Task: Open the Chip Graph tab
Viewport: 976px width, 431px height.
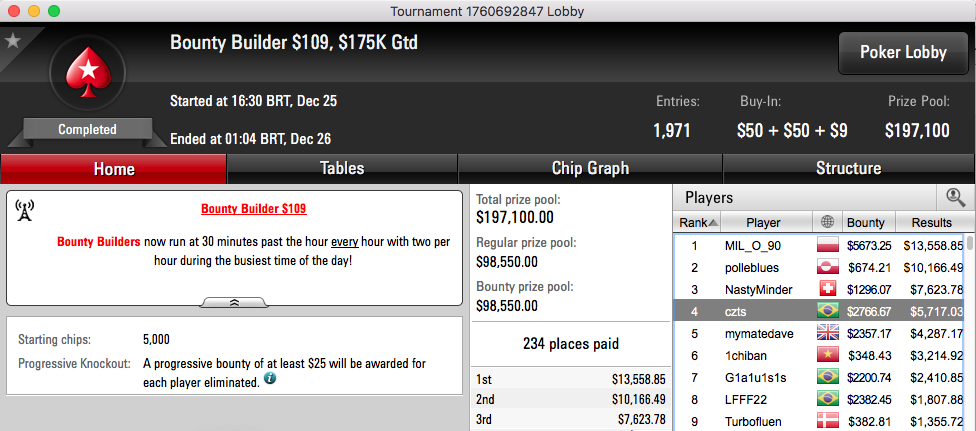Action: tap(590, 169)
